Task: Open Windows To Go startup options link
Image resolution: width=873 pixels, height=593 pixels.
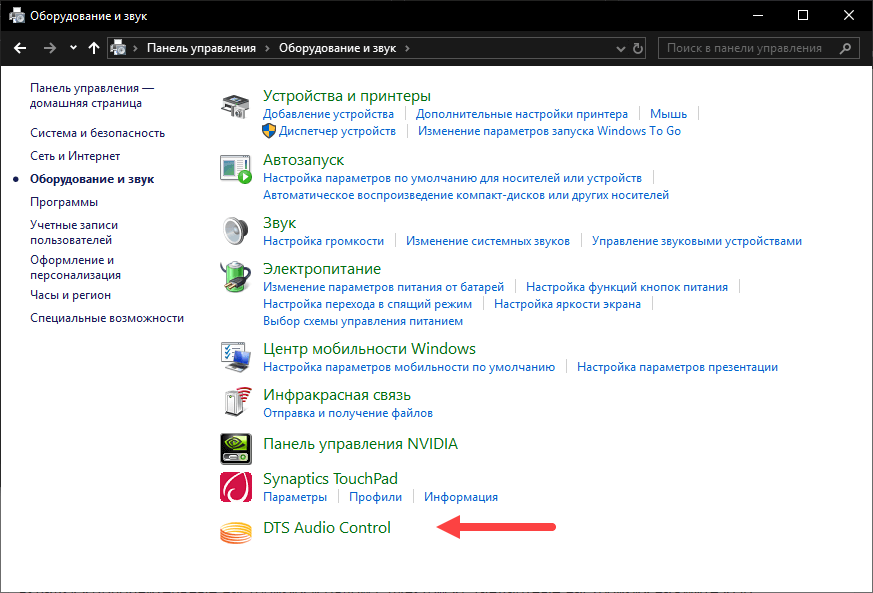Action: point(550,131)
